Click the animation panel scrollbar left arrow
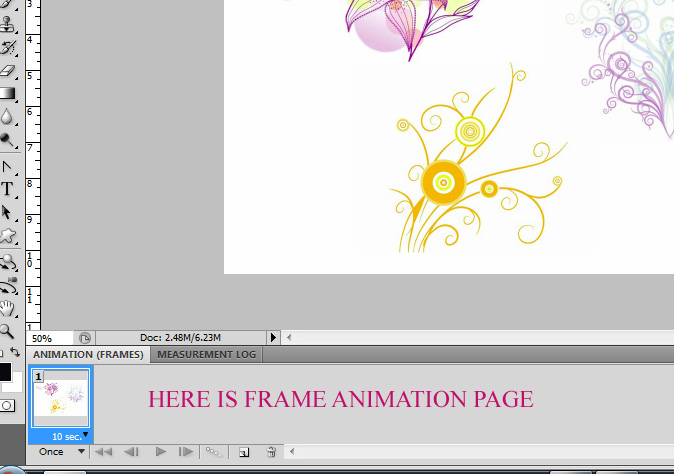The image size is (674, 474). click(x=292, y=451)
